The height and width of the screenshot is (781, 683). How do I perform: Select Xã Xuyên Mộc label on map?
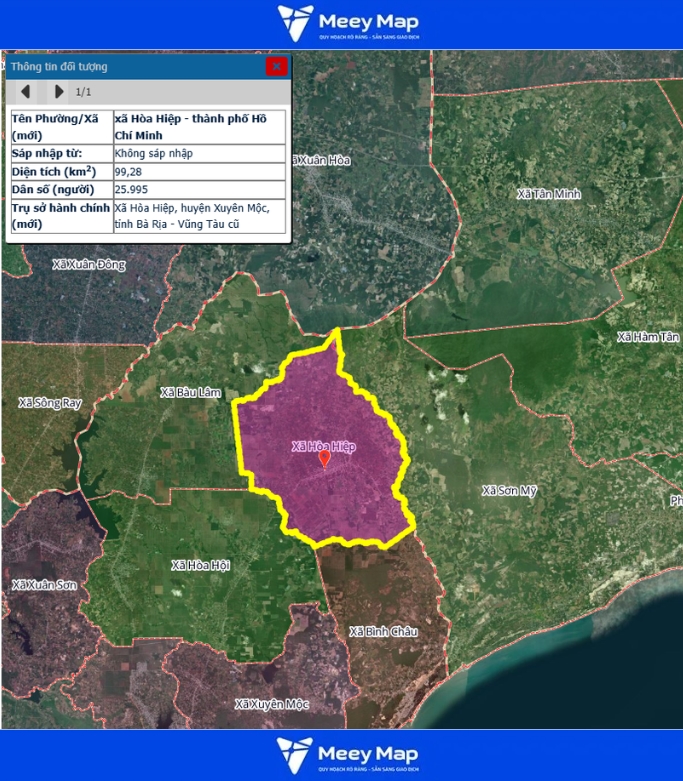(x=271, y=704)
